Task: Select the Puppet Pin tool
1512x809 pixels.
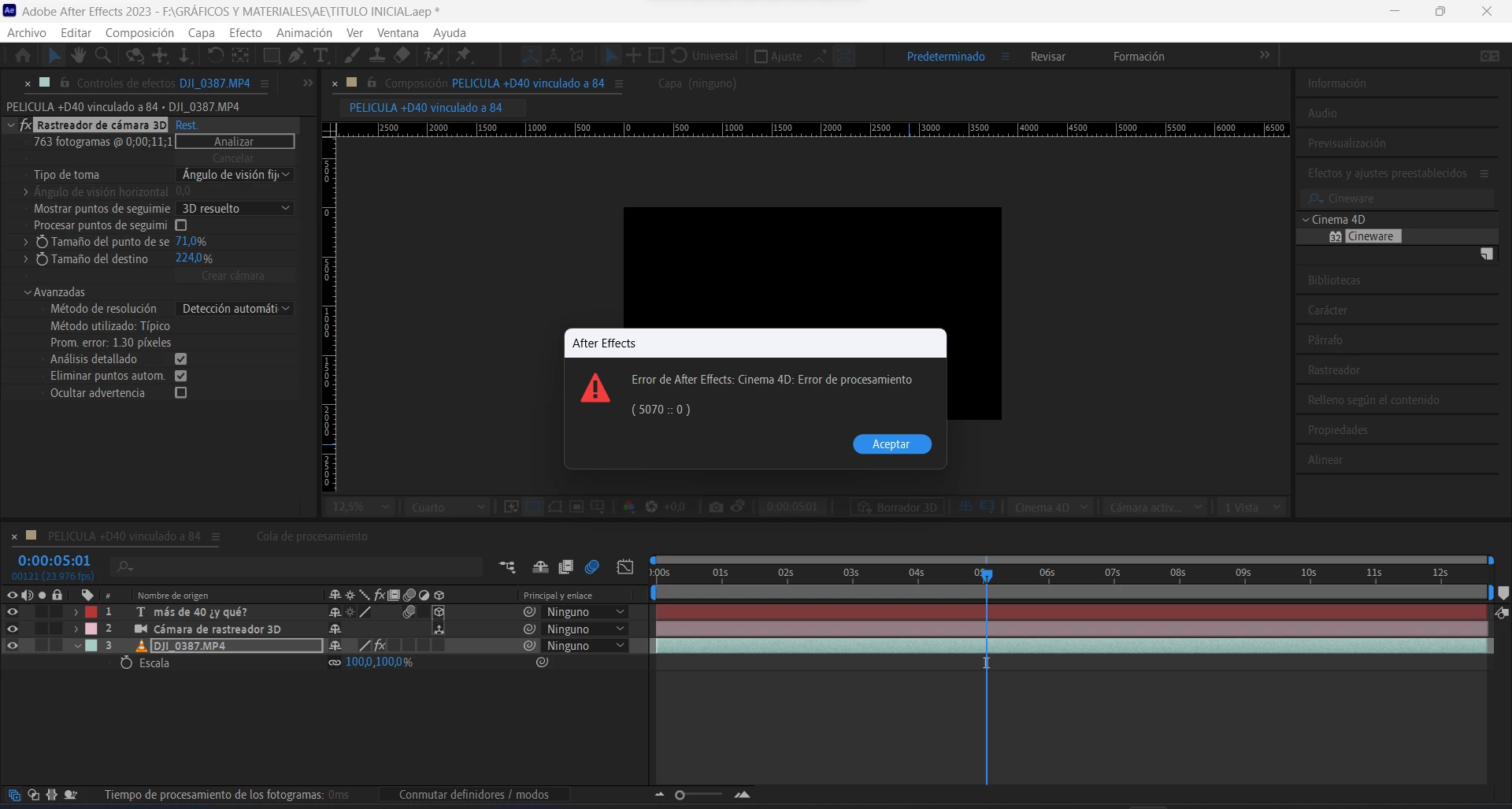Action: coord(464,55)
